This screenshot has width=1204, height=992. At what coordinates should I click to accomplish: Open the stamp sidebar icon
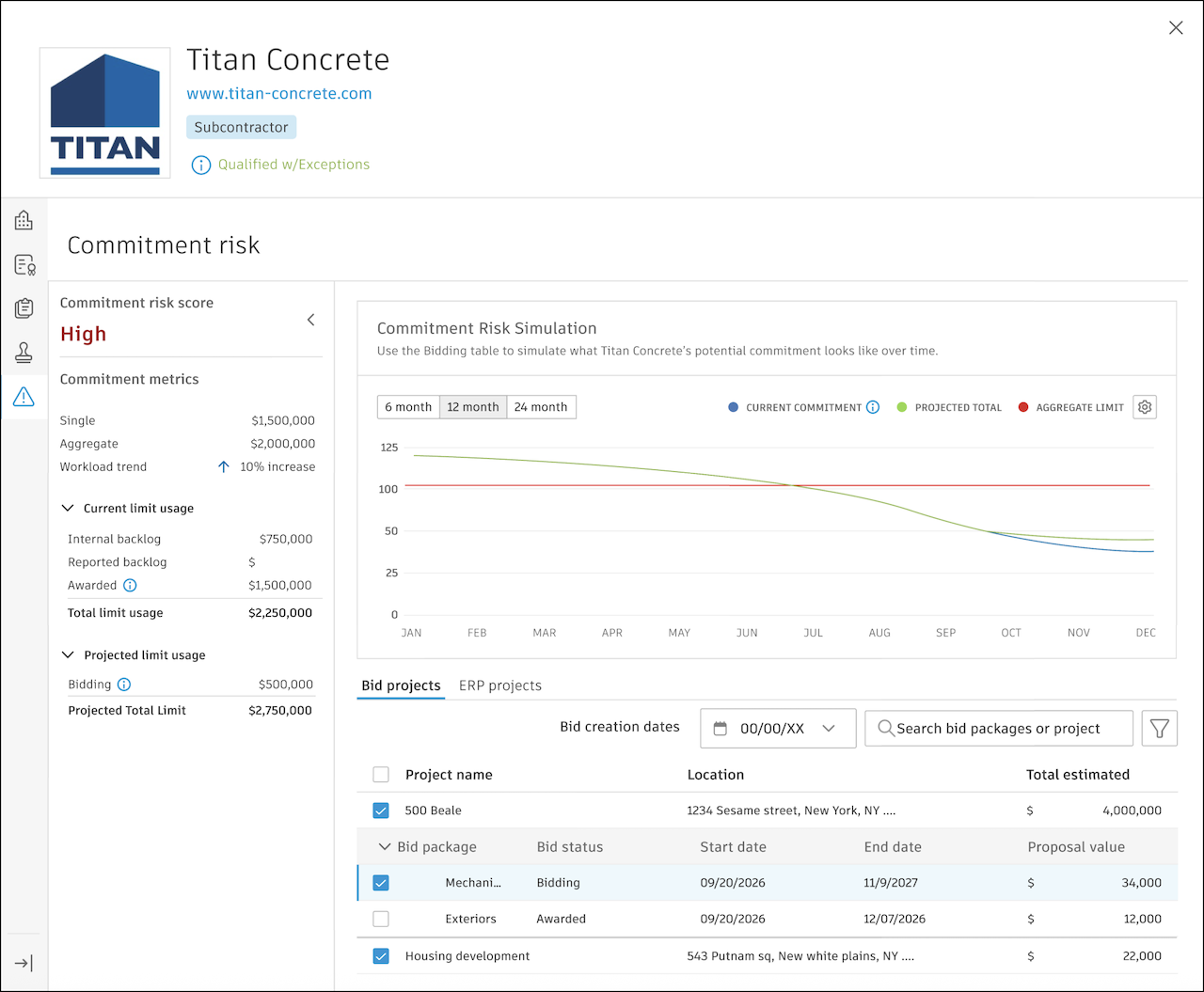coord(24,353)
